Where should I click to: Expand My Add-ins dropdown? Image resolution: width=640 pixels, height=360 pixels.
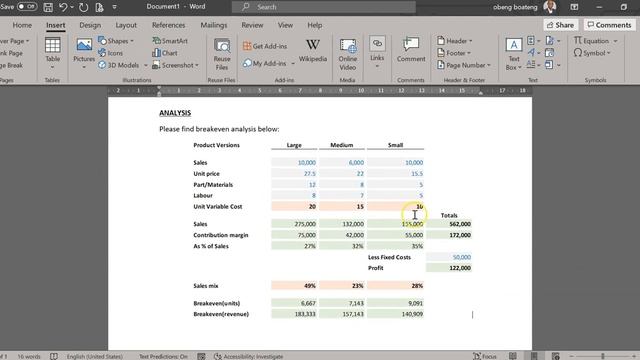[x=293, y=64]
